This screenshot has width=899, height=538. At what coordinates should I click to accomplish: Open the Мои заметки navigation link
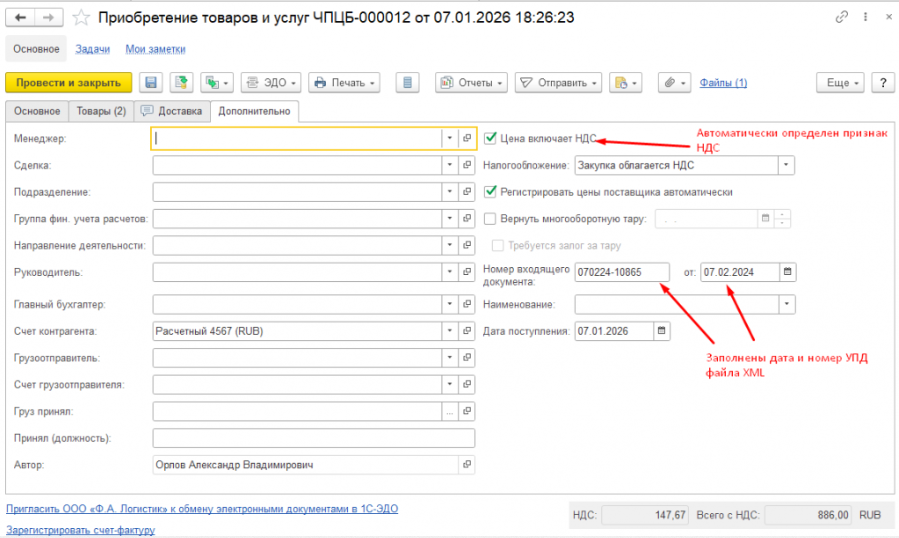(155, 49)
